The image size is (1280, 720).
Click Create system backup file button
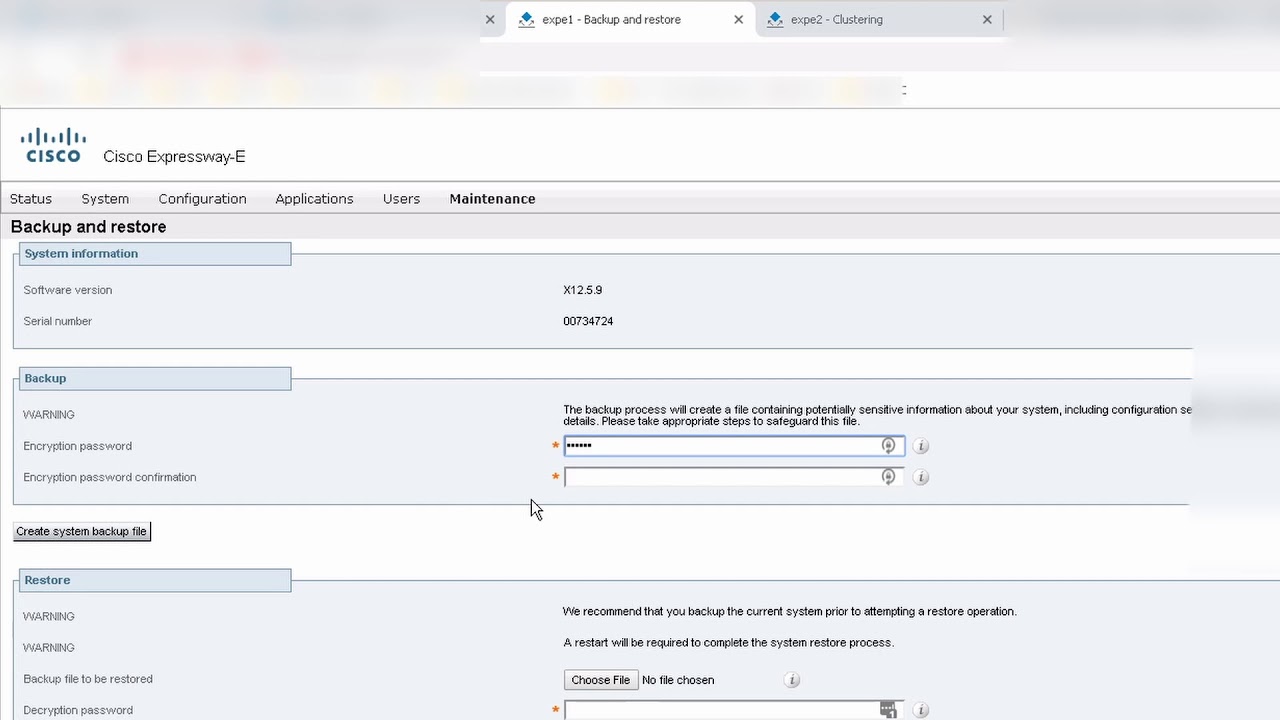point(81,531)
